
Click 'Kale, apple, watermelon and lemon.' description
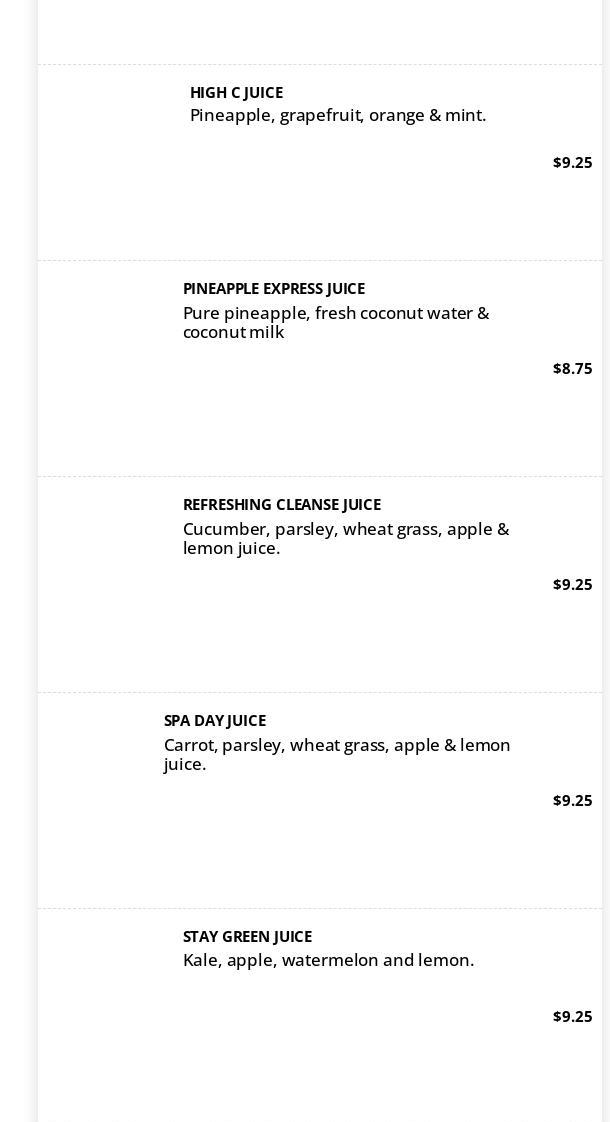point(329,960)
